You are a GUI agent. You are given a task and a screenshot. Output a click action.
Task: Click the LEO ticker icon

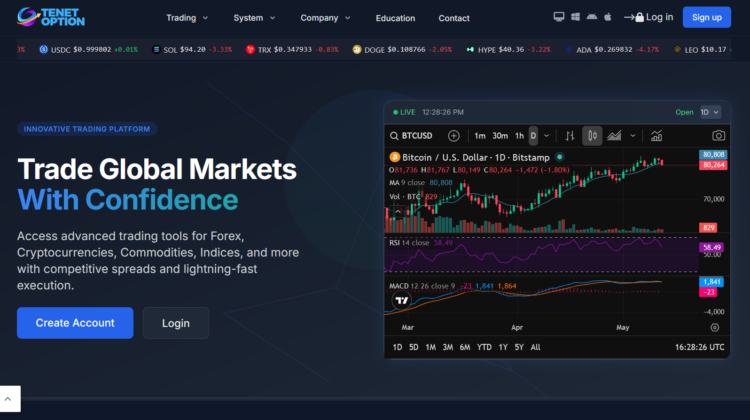point(677,49)
